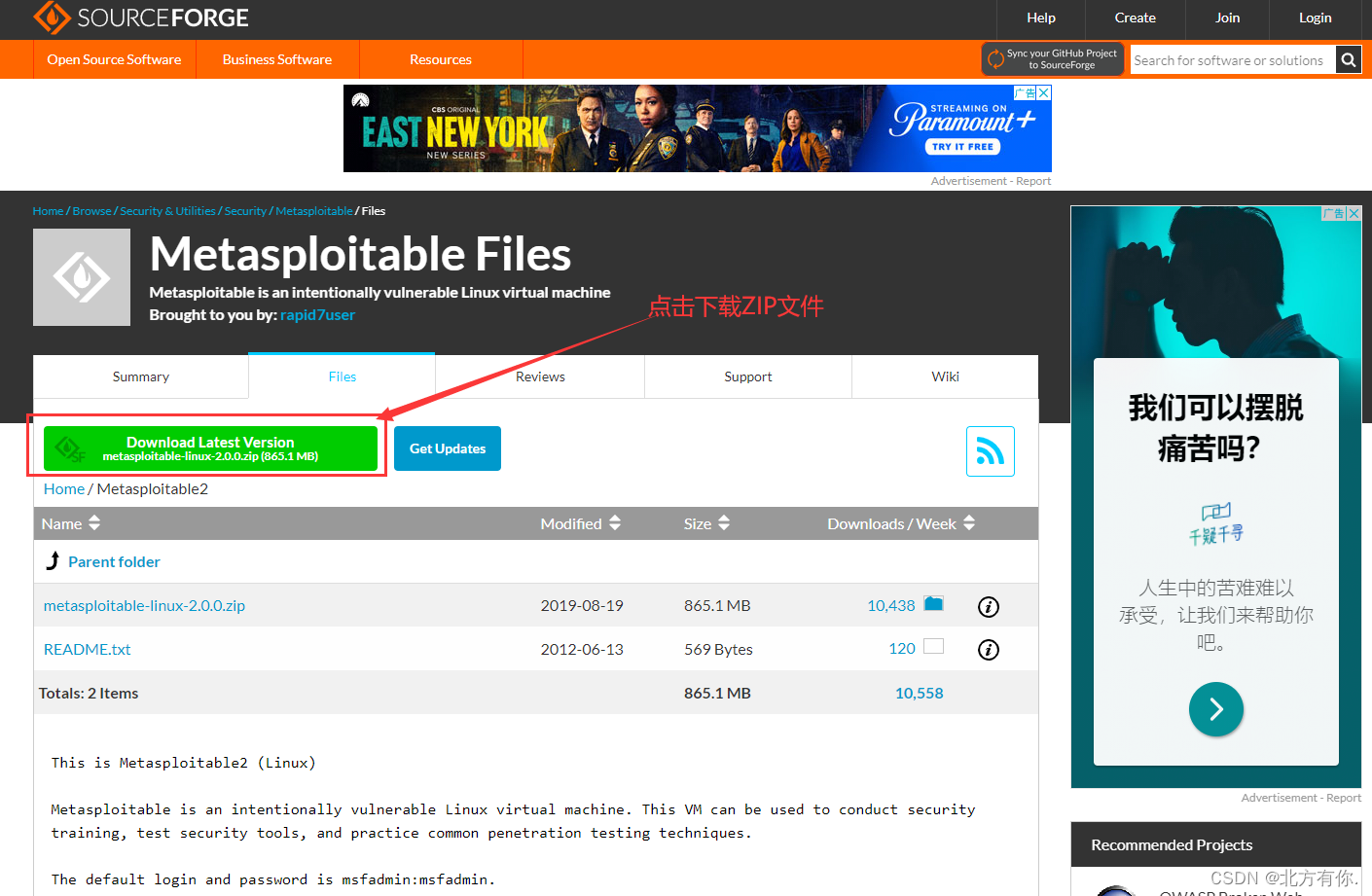Image resolution: width=1372 pixels, height=896 pixels.
Task: Open the Summary tab
Action: [x=141, y=376]
